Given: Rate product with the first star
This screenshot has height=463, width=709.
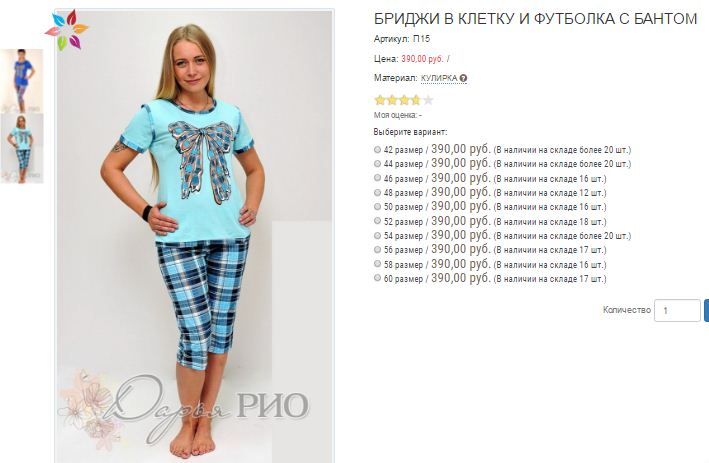Looking at the screenshot, I should [x=380, y=100].
